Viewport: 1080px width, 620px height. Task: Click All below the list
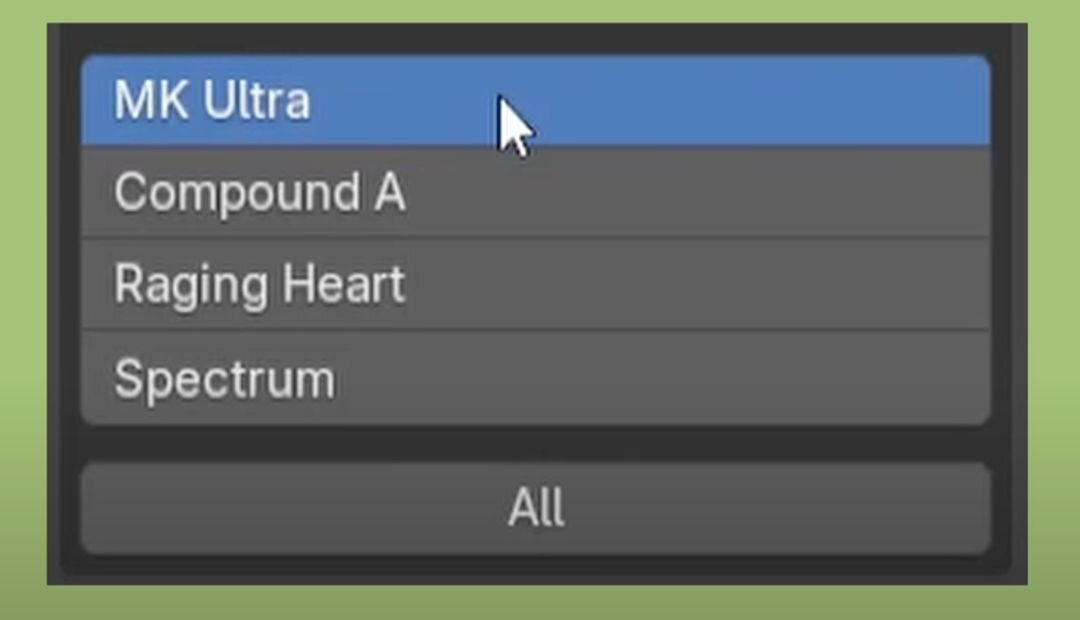point(535,508)
